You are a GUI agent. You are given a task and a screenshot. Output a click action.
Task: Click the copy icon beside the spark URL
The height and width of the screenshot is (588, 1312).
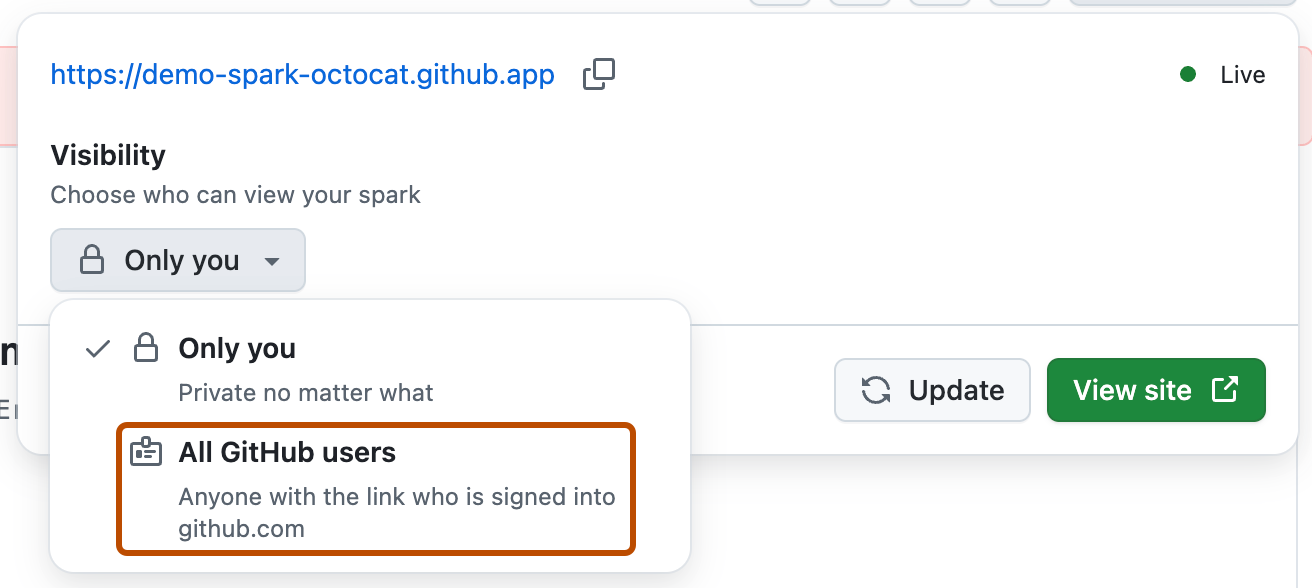tap(598, 74)
